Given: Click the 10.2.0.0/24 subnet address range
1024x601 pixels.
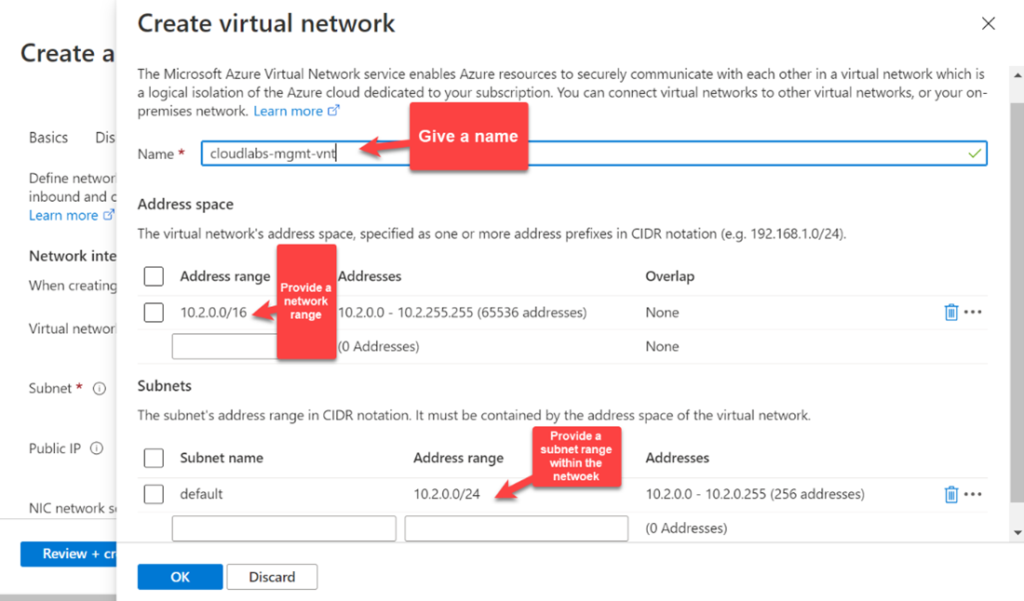Looking at the screenshot, I should tap(447, 494).
